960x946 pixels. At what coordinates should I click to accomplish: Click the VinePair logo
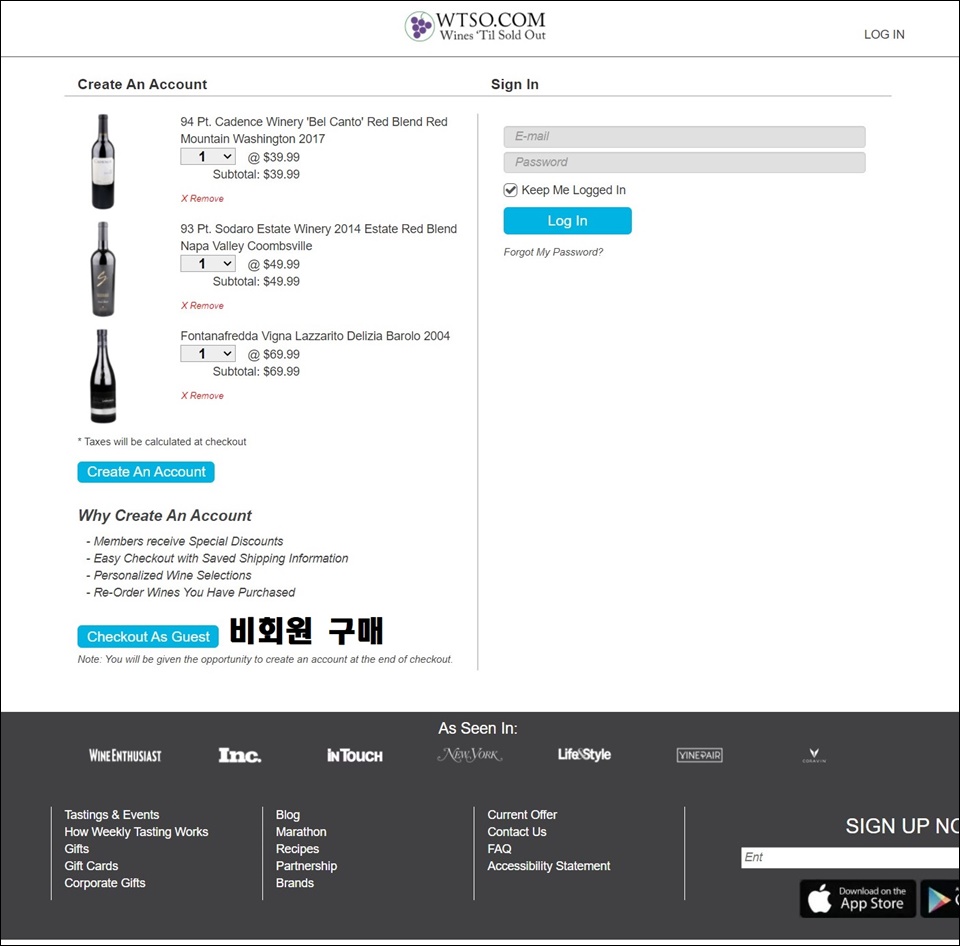(699, 755)
